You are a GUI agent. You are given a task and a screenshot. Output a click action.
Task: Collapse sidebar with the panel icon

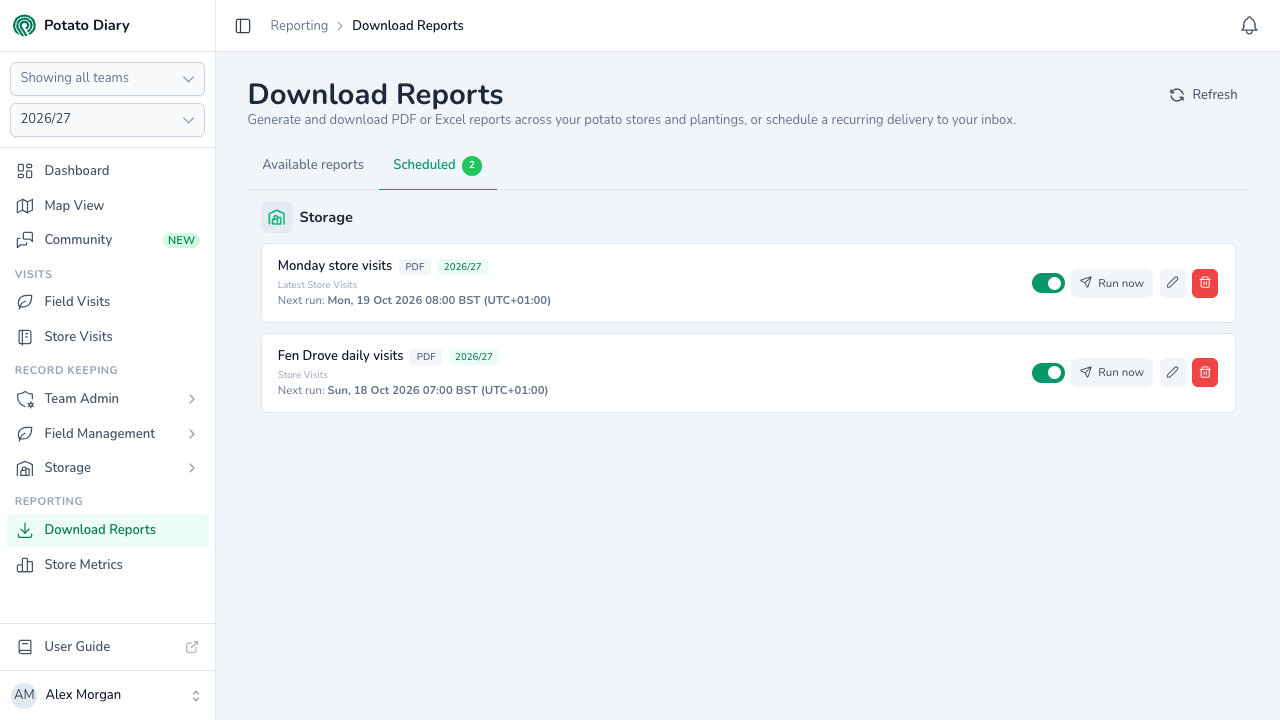tap(243, 26)
